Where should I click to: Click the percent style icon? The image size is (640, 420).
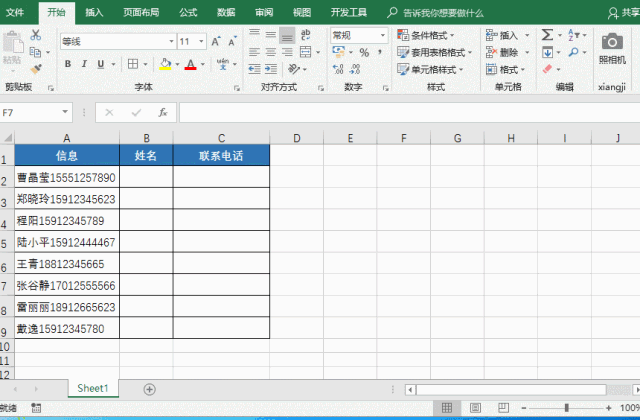(364, 52)
